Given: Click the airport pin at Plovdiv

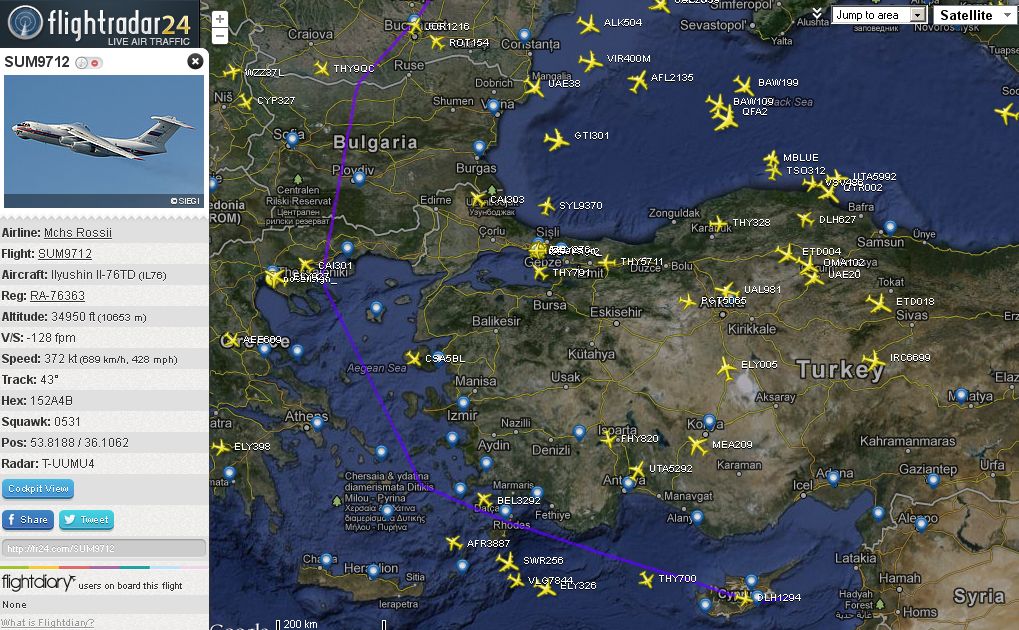Looking at the screenshot, I should coord(359,179).
